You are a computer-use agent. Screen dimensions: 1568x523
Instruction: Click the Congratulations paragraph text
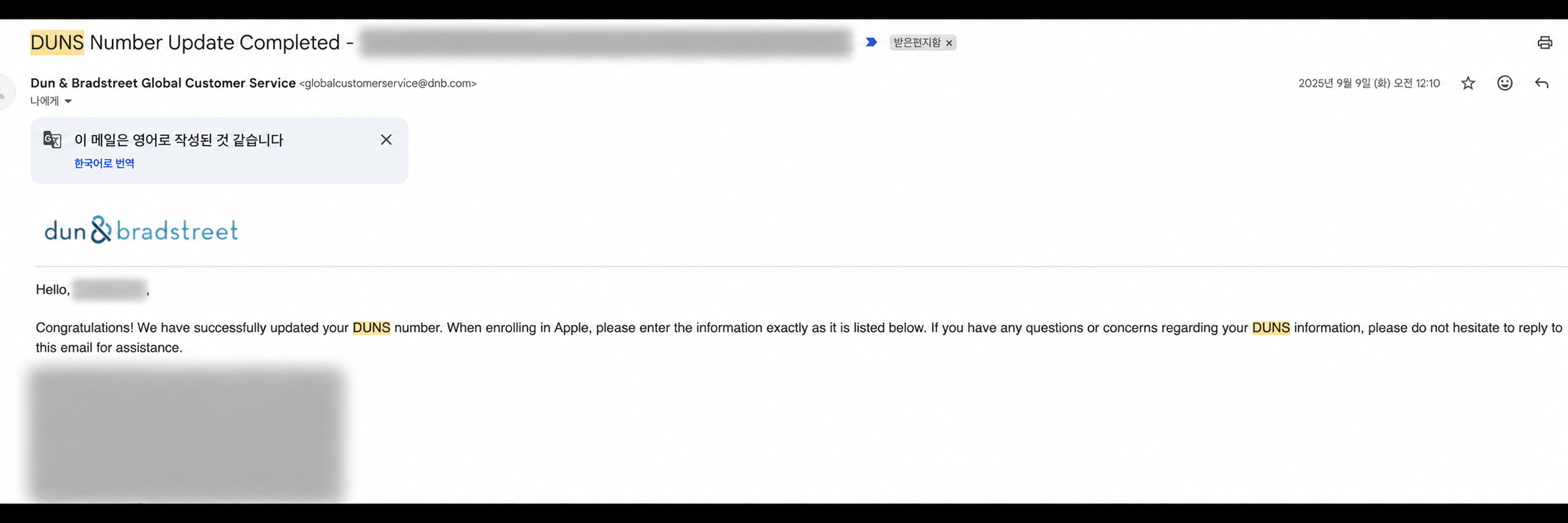click(799, 337)
